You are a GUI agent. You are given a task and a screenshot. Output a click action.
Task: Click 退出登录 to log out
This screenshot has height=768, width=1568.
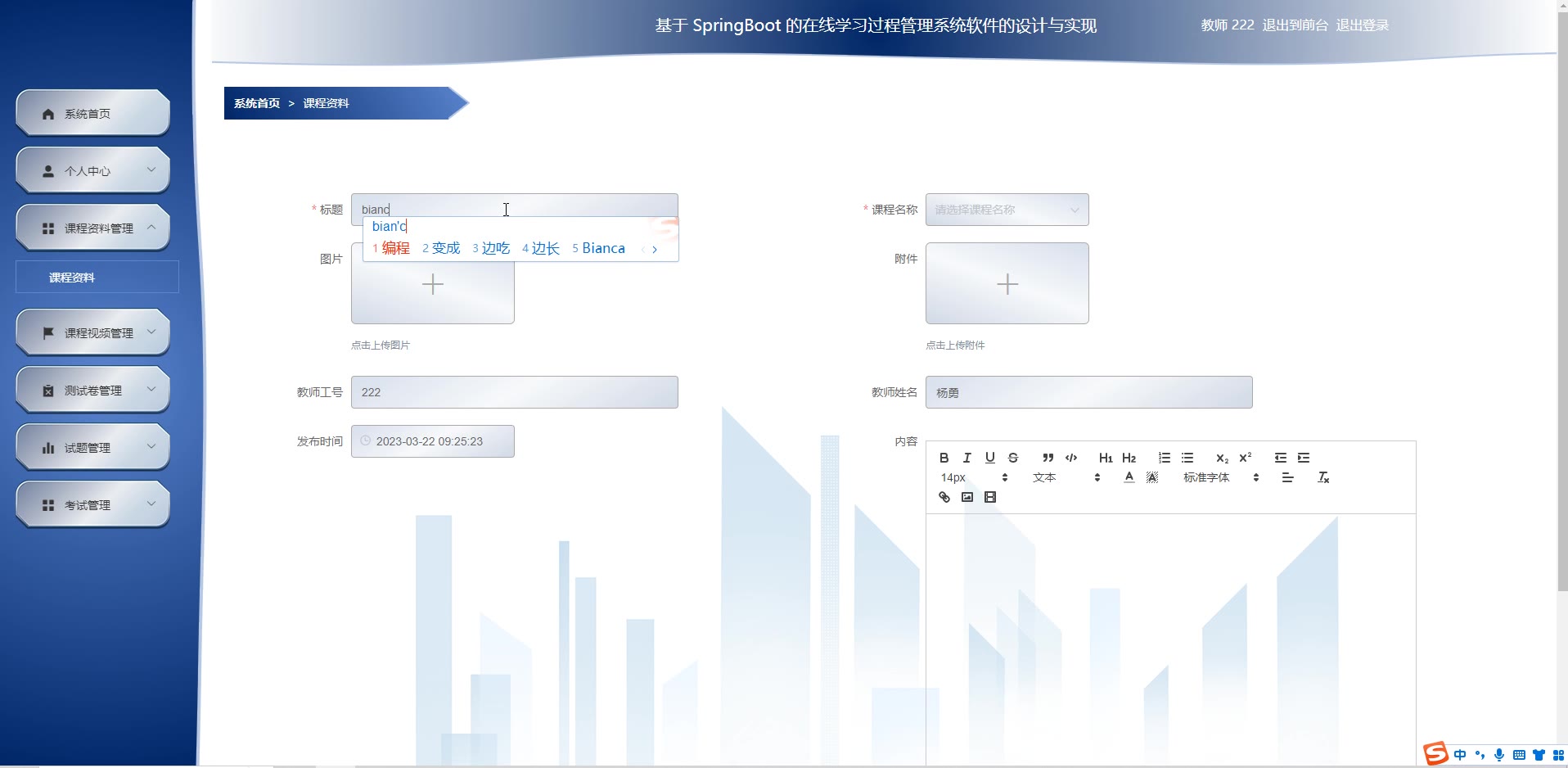(1362, 25)
